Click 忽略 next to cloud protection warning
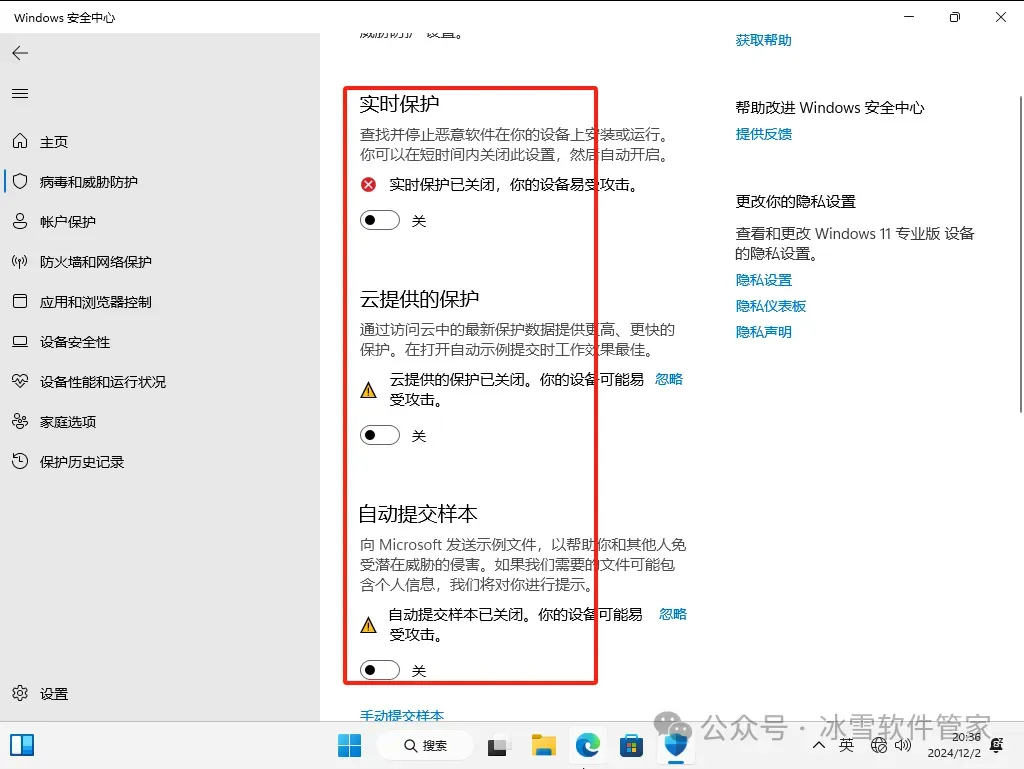The height and width of the screenshot is (769, 1024). click(669, 379)
